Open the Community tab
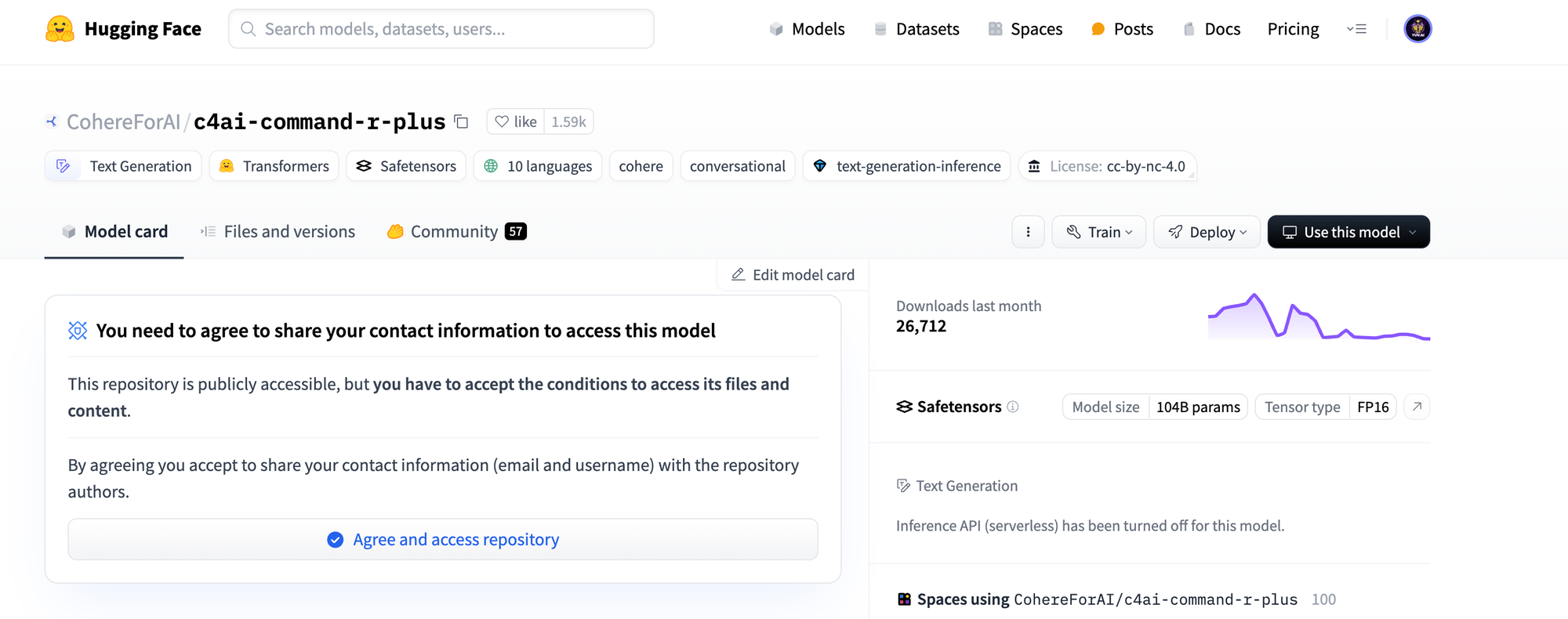This screenshot has width=1568, height=619. click(456, 232)
